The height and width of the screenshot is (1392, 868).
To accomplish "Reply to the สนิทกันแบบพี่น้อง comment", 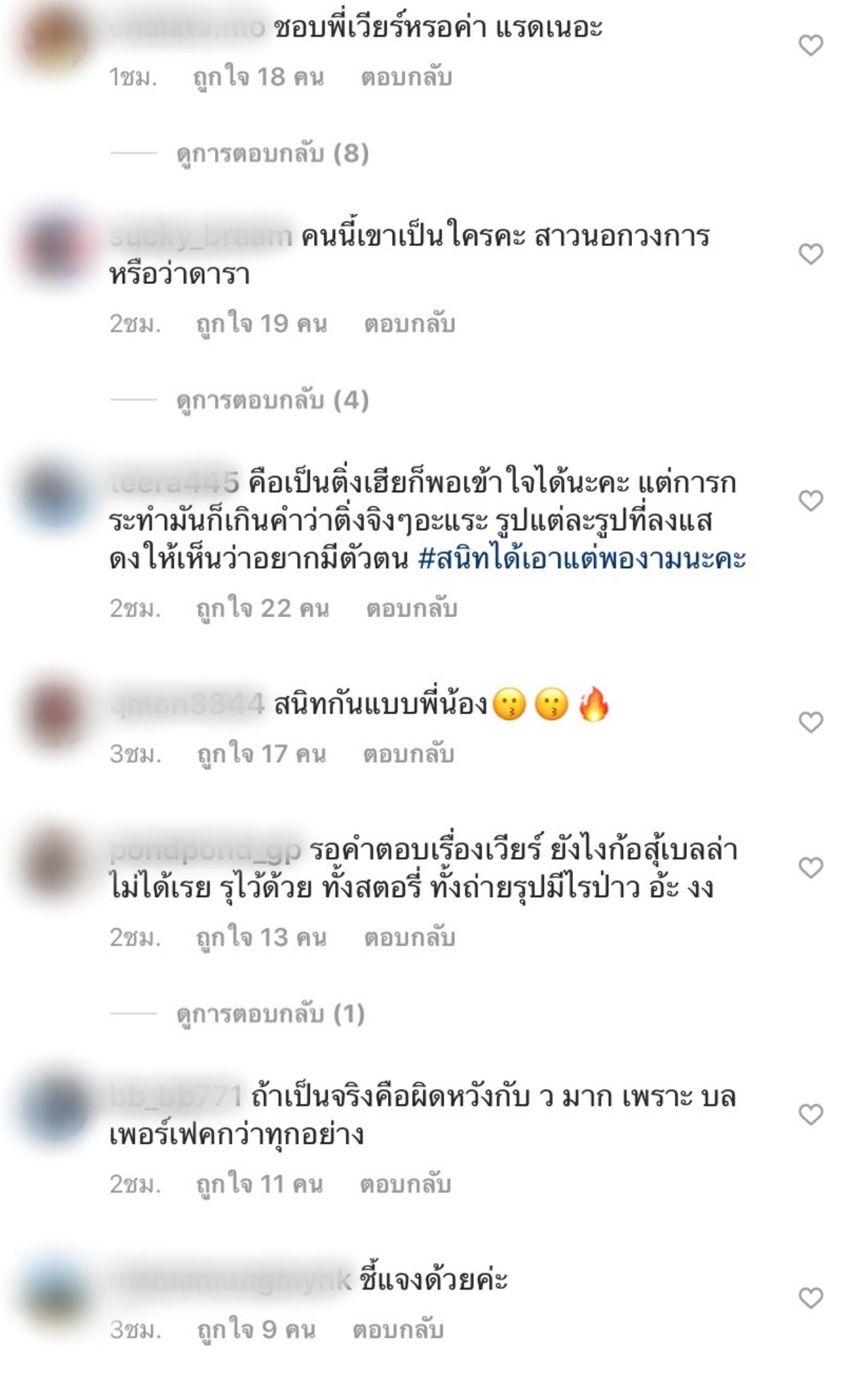I will tap(408, 754).
